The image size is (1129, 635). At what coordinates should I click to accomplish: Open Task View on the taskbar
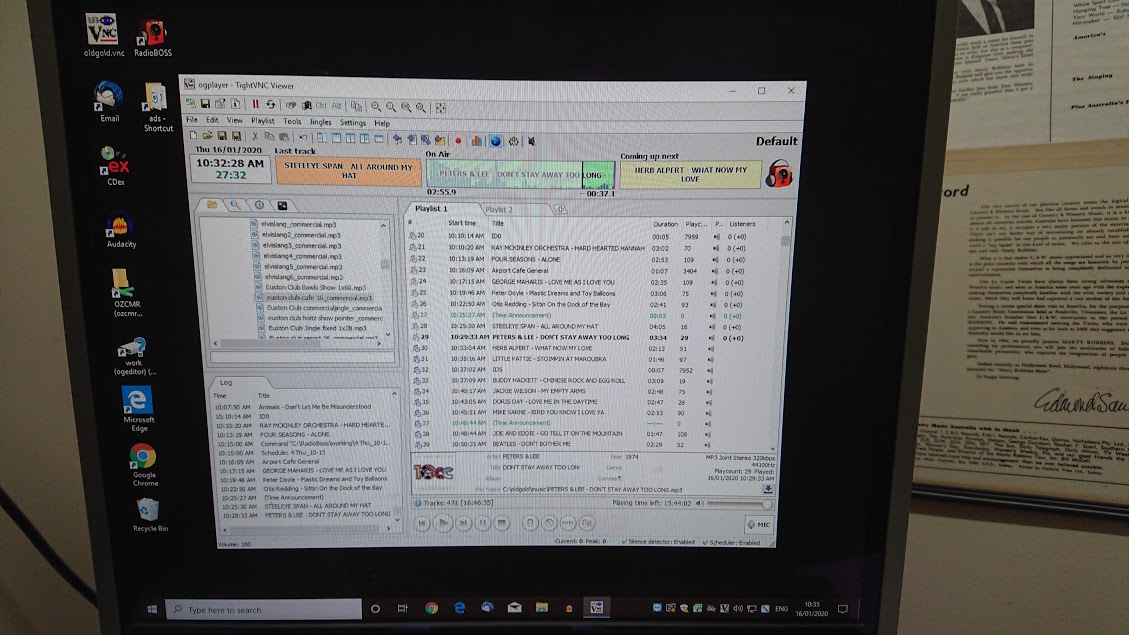coord(402,608)
